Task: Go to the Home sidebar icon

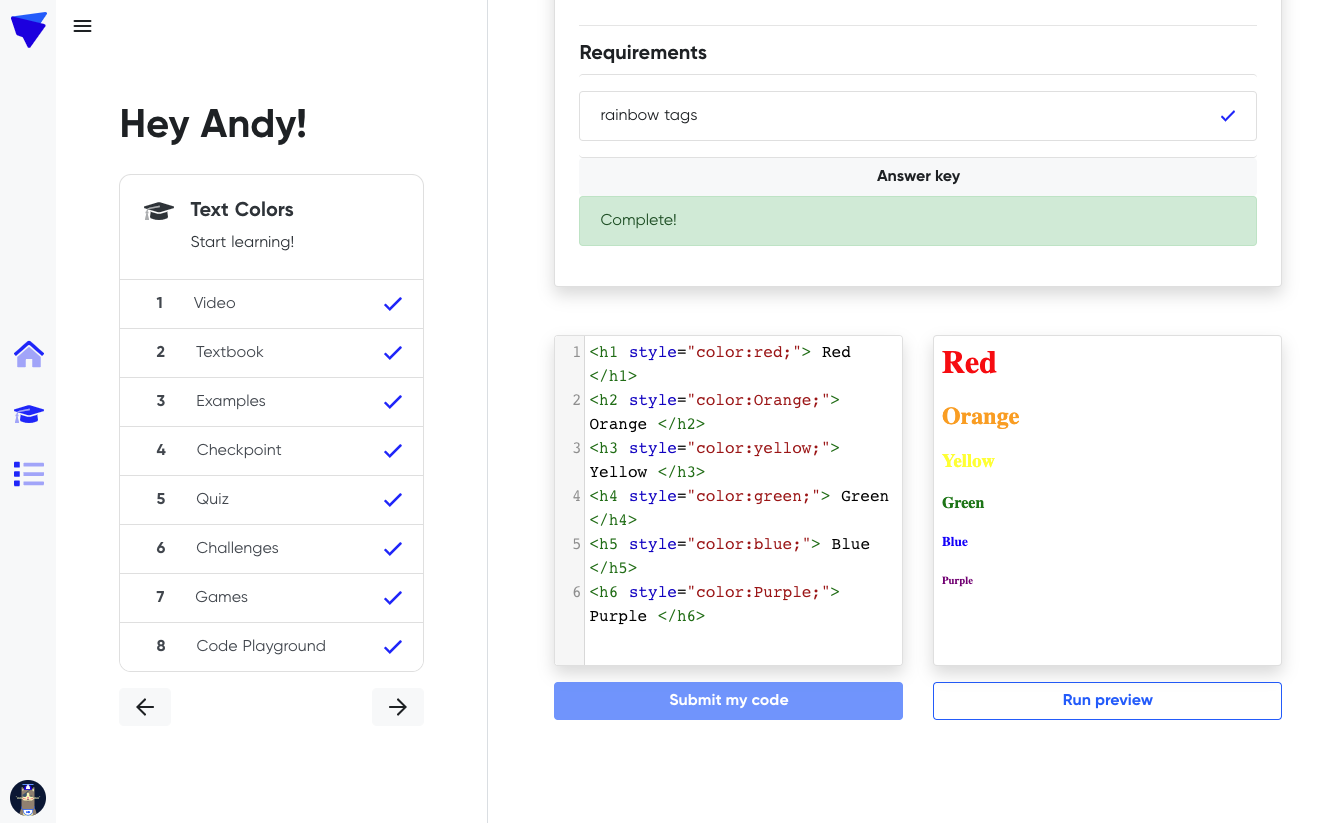Action: 29,354
